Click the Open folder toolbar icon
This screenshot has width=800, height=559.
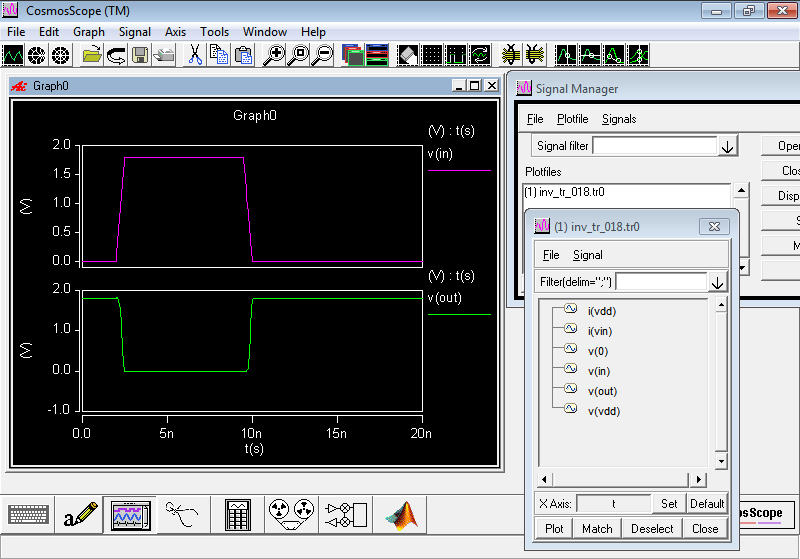click(92, 55)
